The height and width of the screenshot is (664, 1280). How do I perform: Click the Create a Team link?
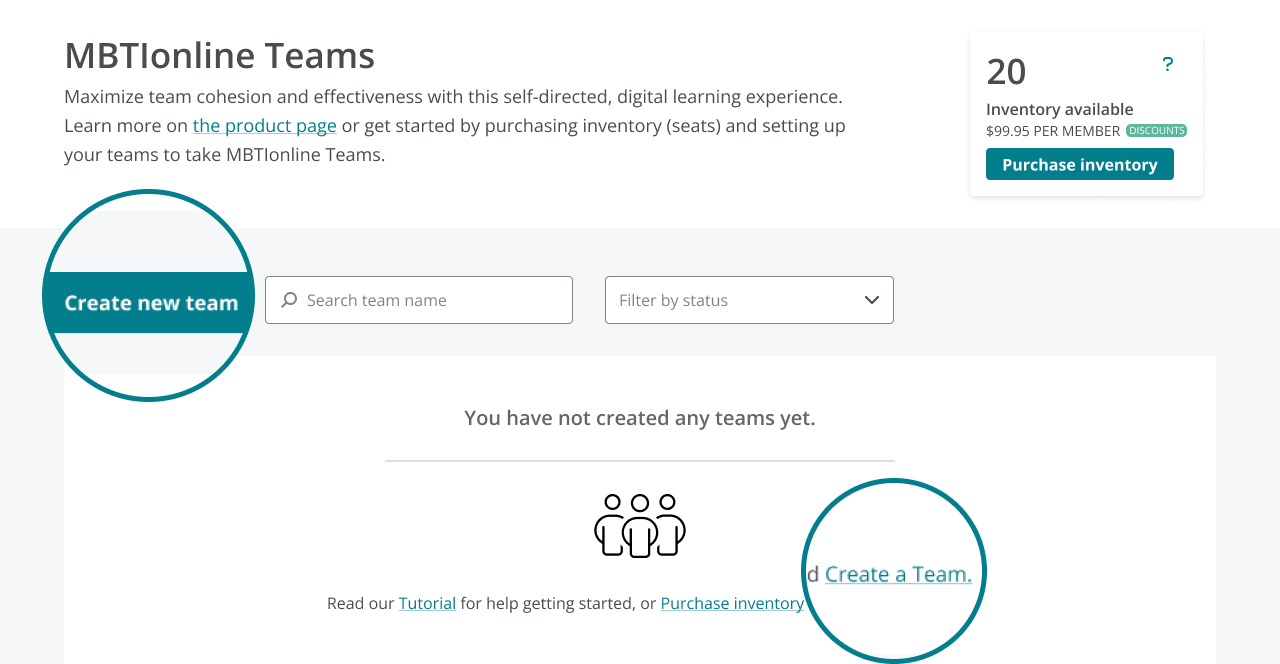click(x=898, y=574)
